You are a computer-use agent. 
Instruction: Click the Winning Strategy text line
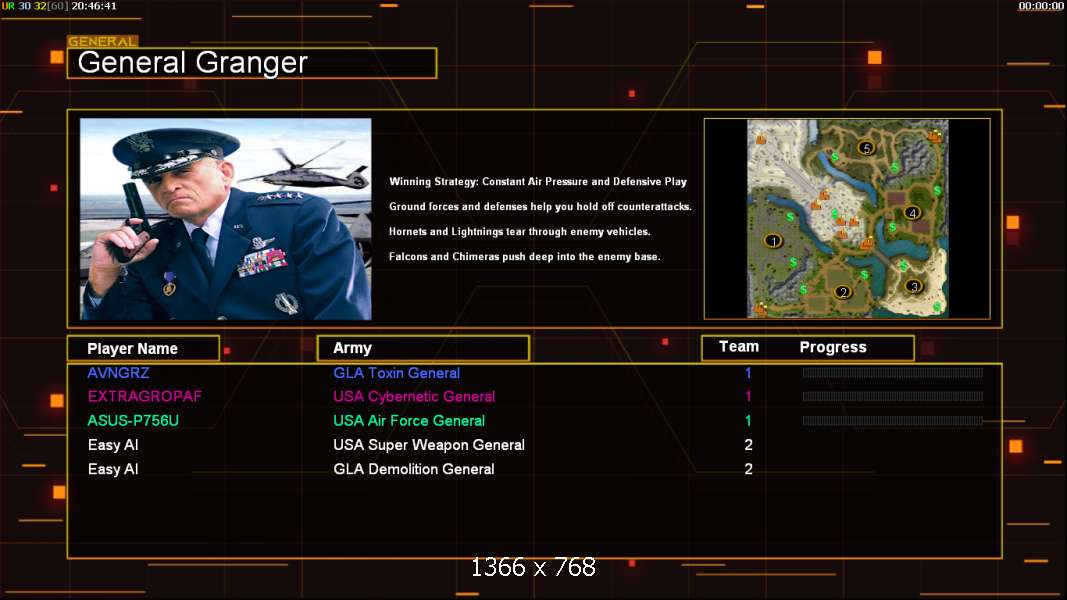[538, 182]
